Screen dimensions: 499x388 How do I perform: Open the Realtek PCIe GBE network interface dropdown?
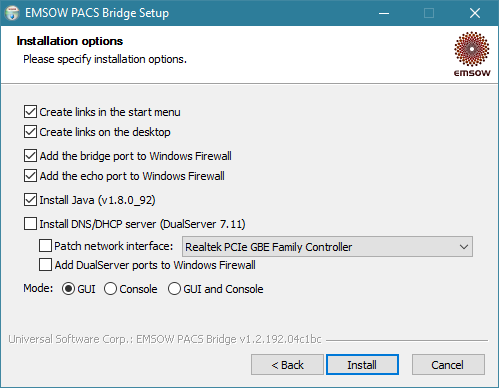coord(327,247)
